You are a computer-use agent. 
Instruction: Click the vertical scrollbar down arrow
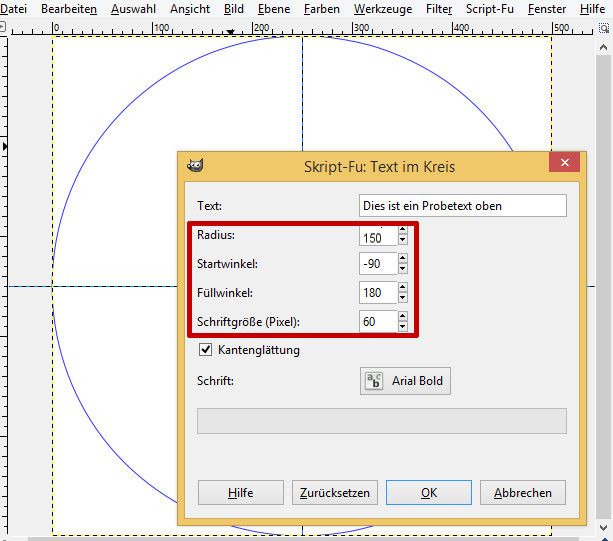coord(603,527)
